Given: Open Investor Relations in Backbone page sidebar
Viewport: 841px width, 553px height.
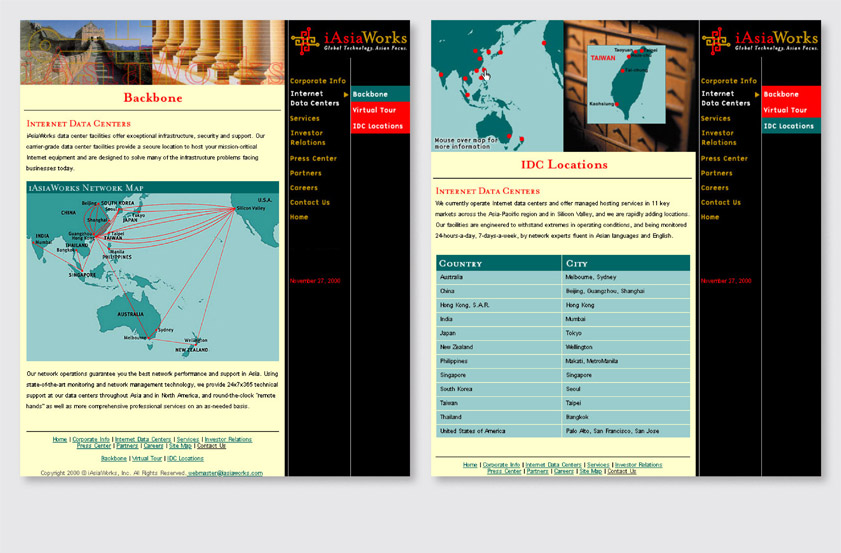Looking at the screenshot, I should click(308, 137).
